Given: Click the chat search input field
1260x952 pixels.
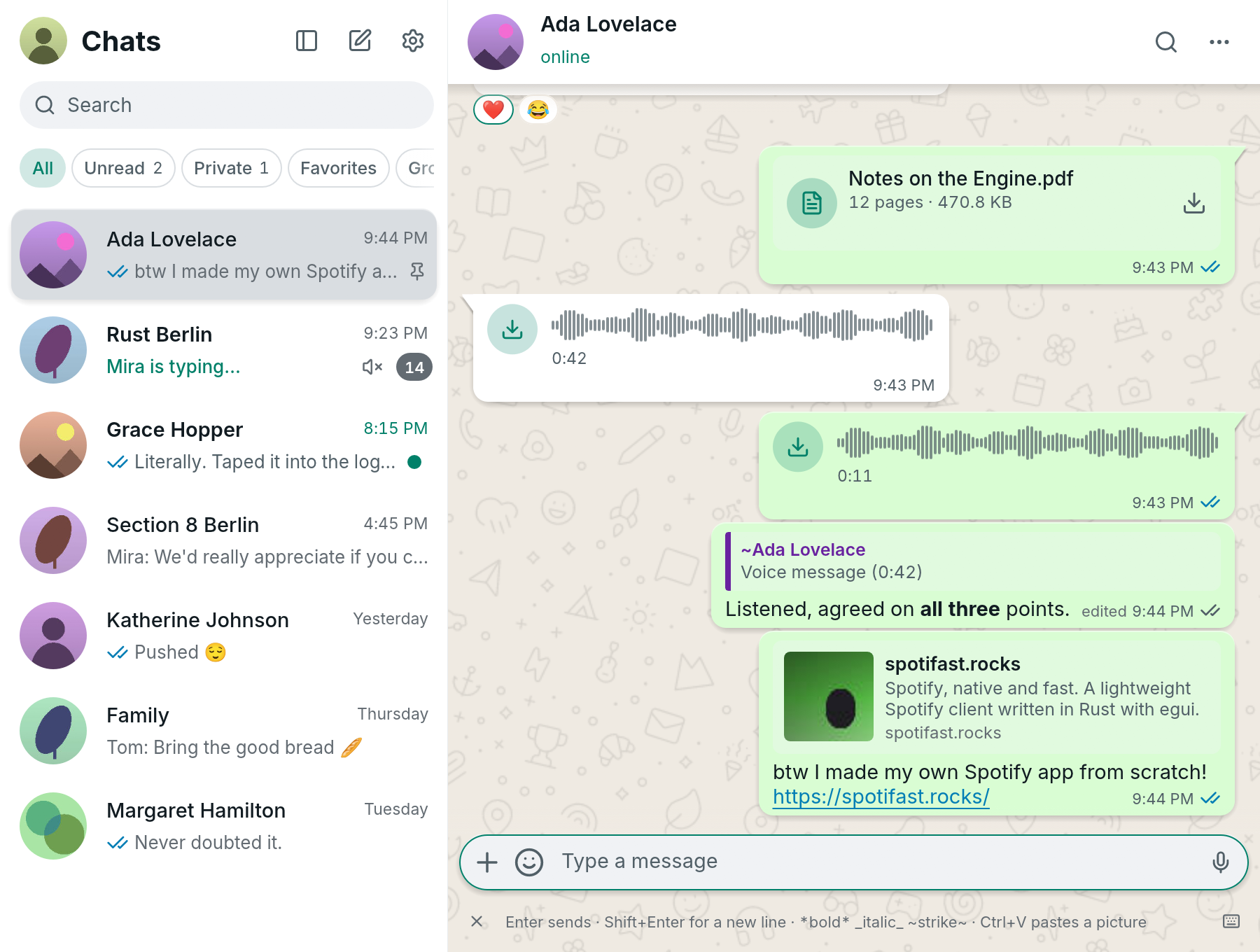Looking at the screenshot, I should pos(227,105).
